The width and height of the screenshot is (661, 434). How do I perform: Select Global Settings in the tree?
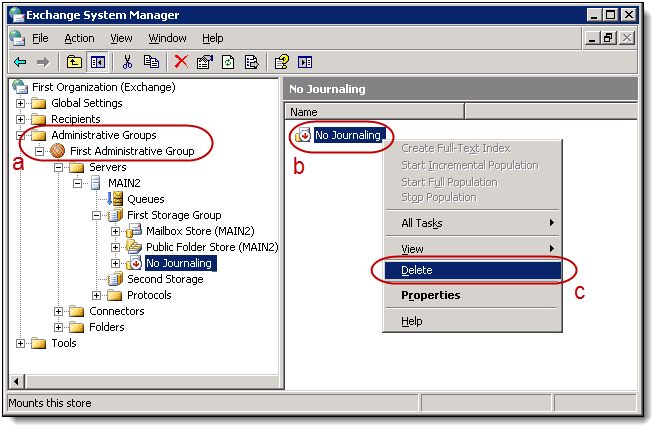(87, 103)
